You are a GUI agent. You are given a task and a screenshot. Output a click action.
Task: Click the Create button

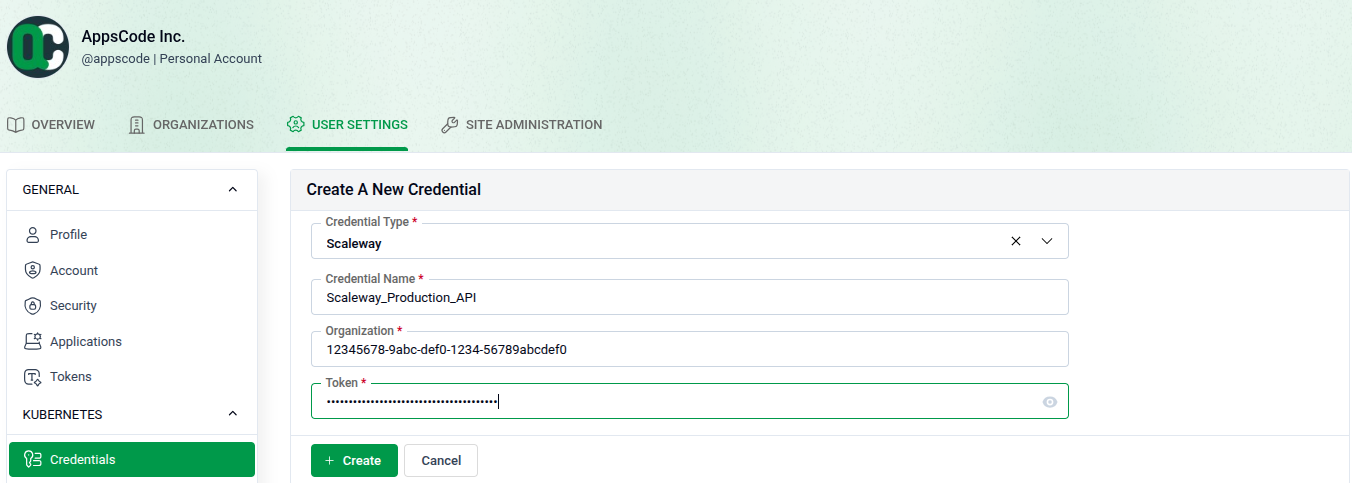(354, 461)
